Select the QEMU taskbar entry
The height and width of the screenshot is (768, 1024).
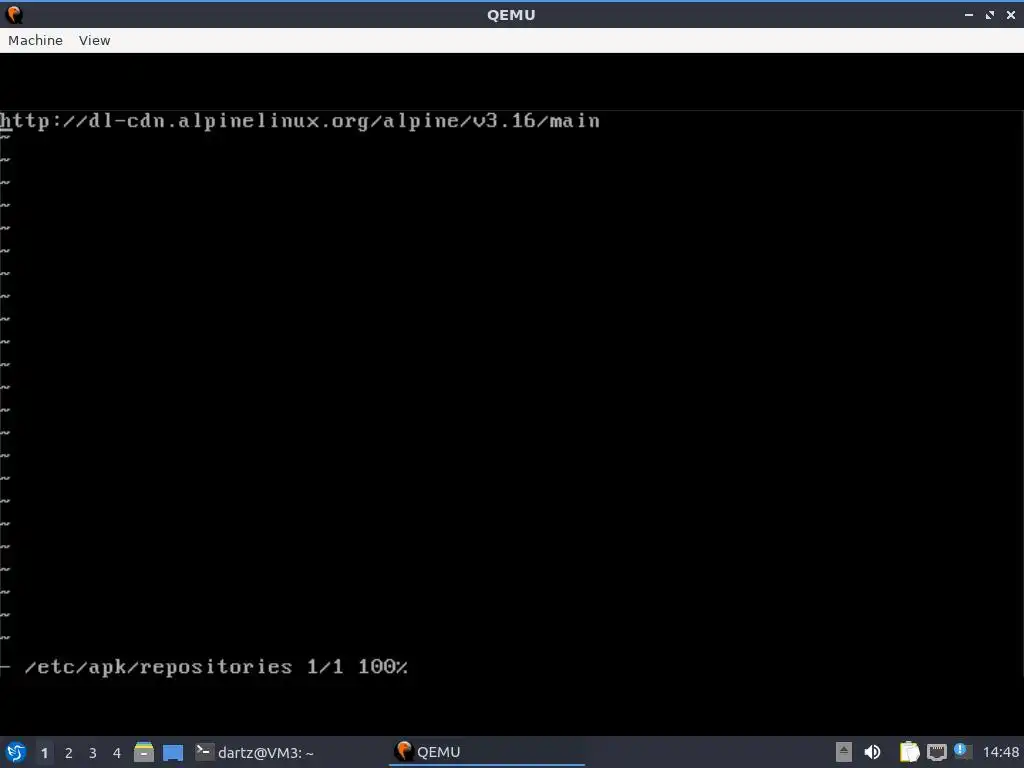(x=487, y=752)
